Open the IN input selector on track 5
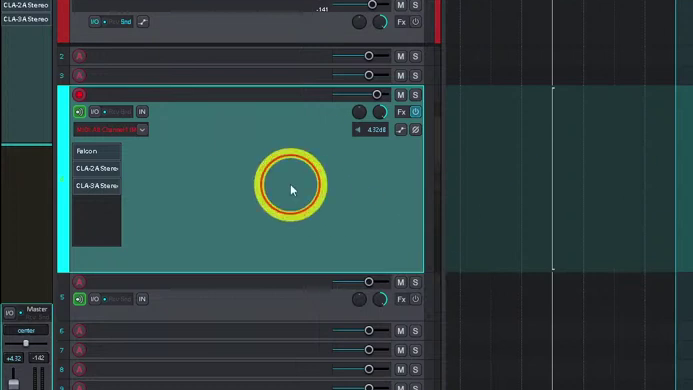This screenshot has height=390, width=693. coord(142,299)
